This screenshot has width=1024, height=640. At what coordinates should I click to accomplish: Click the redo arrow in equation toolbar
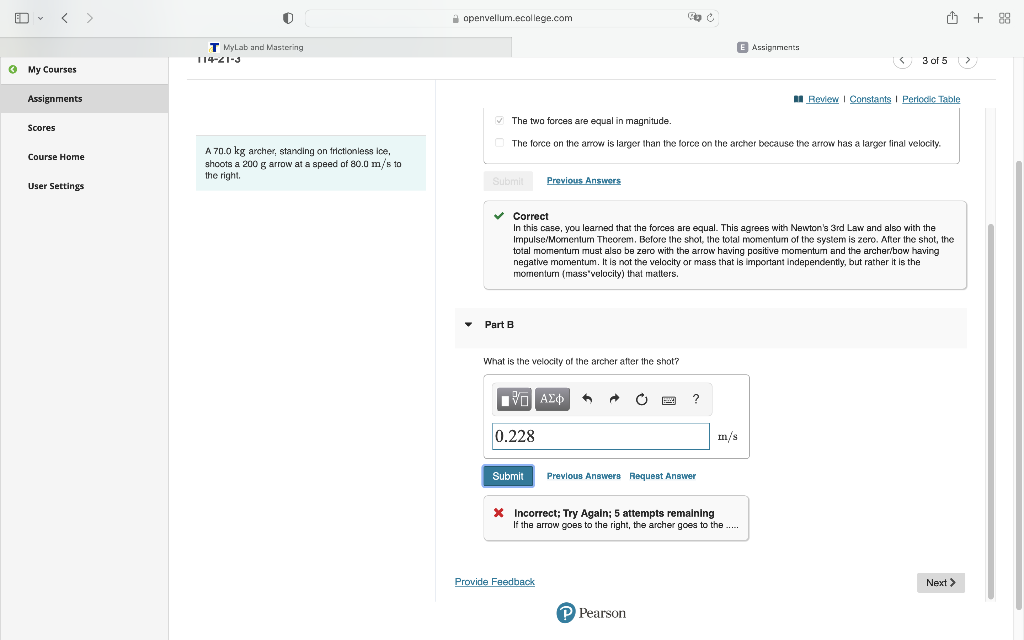(x=614, y=398)
